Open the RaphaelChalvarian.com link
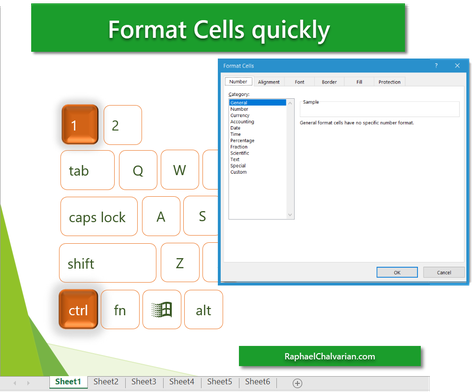This screenshot has width=475, height=392. coord(330,356)
